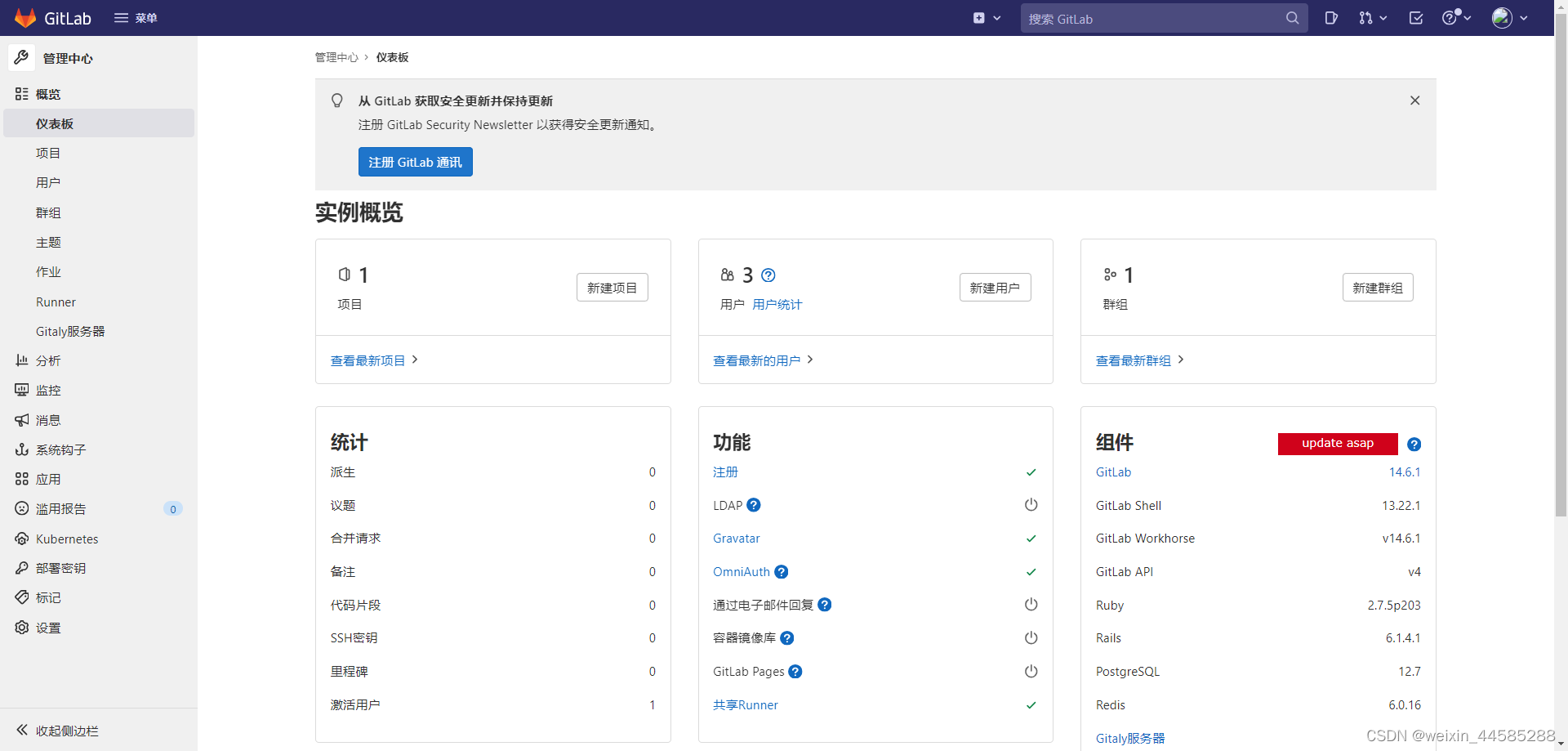
Task: Click the merge requests icon in the top bar
Action: [1368, 18]
